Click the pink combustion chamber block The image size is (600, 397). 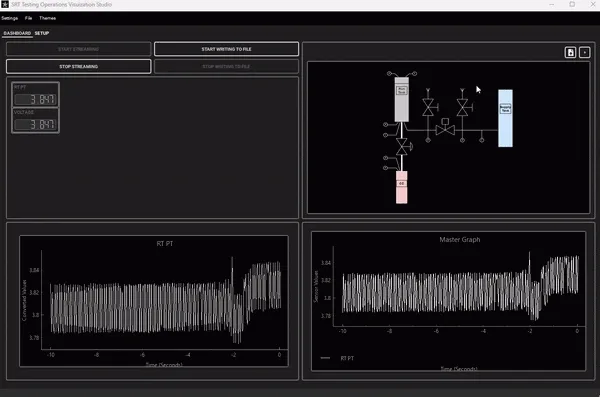click(401, 187)
